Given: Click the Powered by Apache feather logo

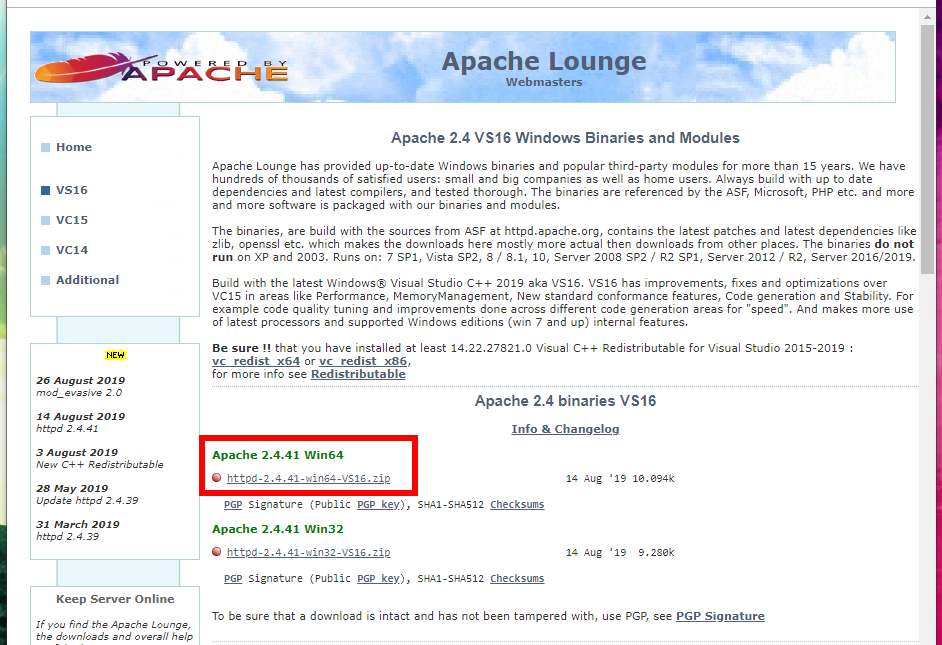Looking at the screenshot, I should [x=161, y=67].
